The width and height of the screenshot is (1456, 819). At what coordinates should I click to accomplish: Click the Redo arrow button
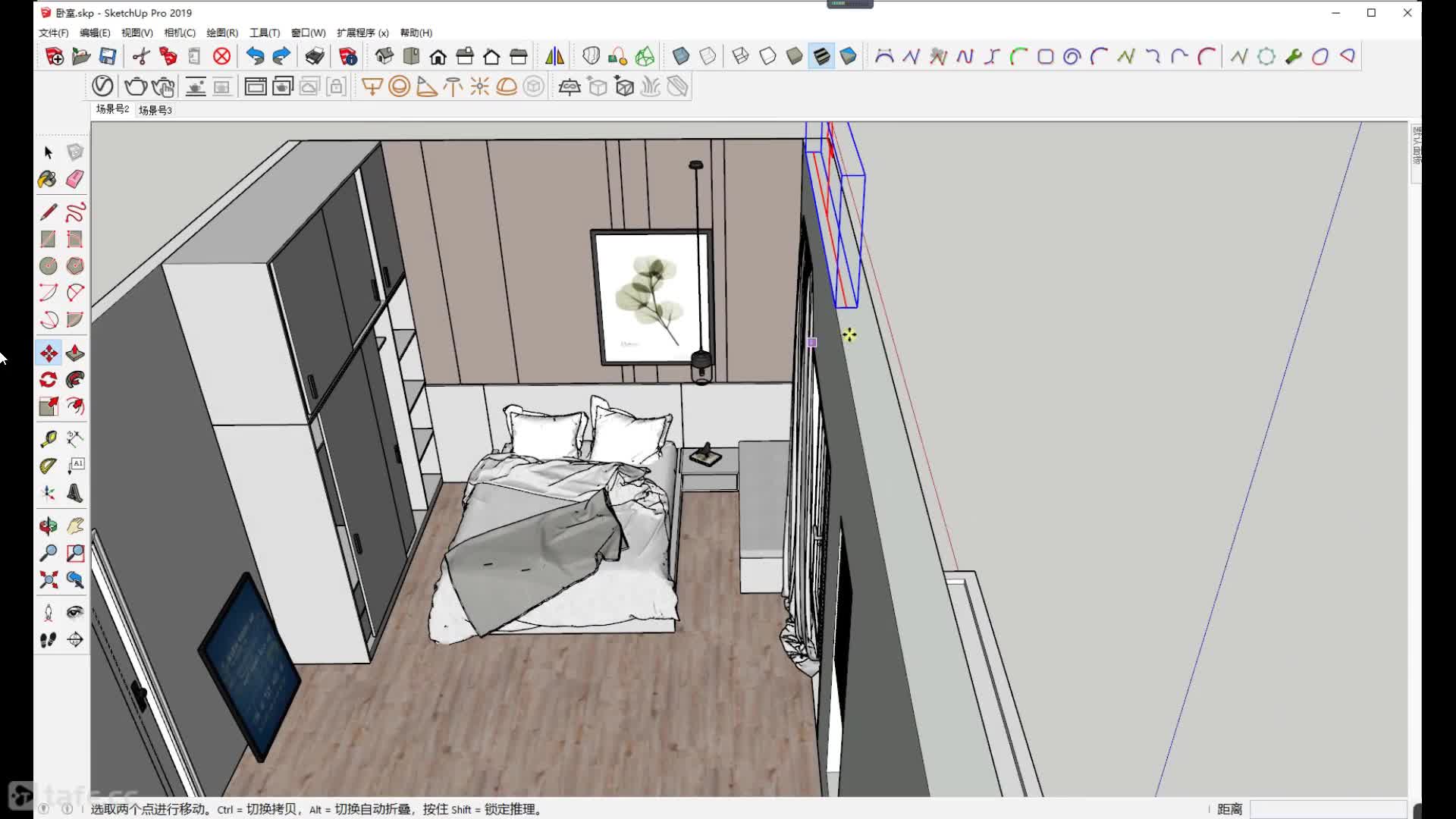[281, 56]
